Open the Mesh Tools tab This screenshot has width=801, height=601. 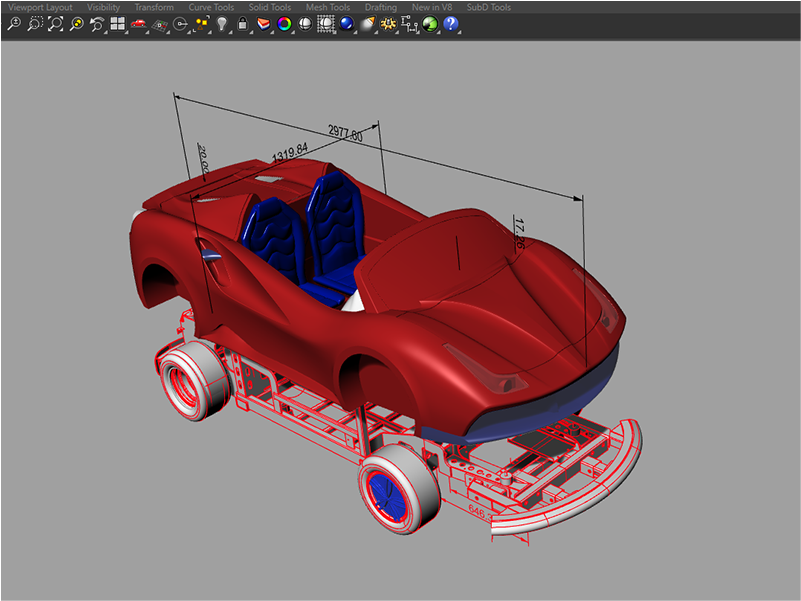[328, 7]
